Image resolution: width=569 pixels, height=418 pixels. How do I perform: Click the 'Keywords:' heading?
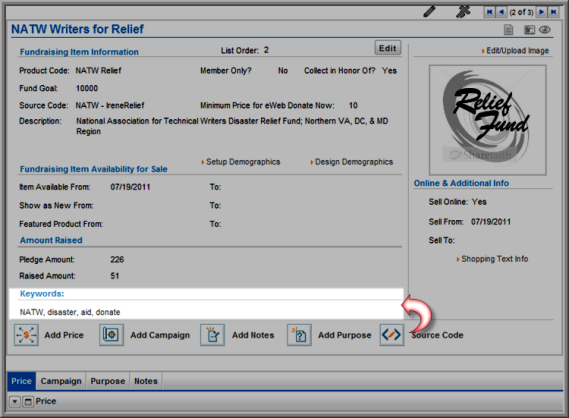tap(42, 294)
